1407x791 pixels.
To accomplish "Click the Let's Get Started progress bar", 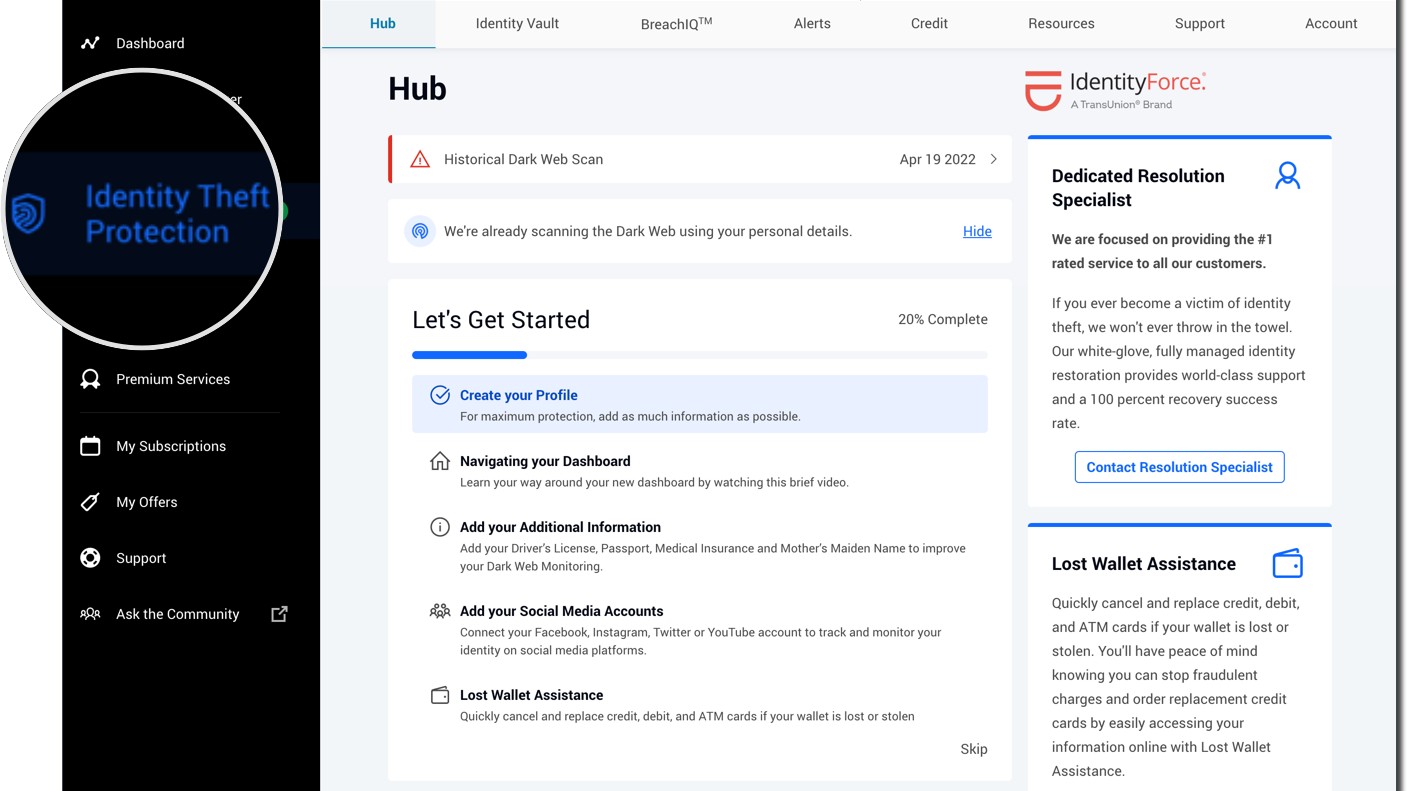I will pyautogui.click(x=700, y=355).
